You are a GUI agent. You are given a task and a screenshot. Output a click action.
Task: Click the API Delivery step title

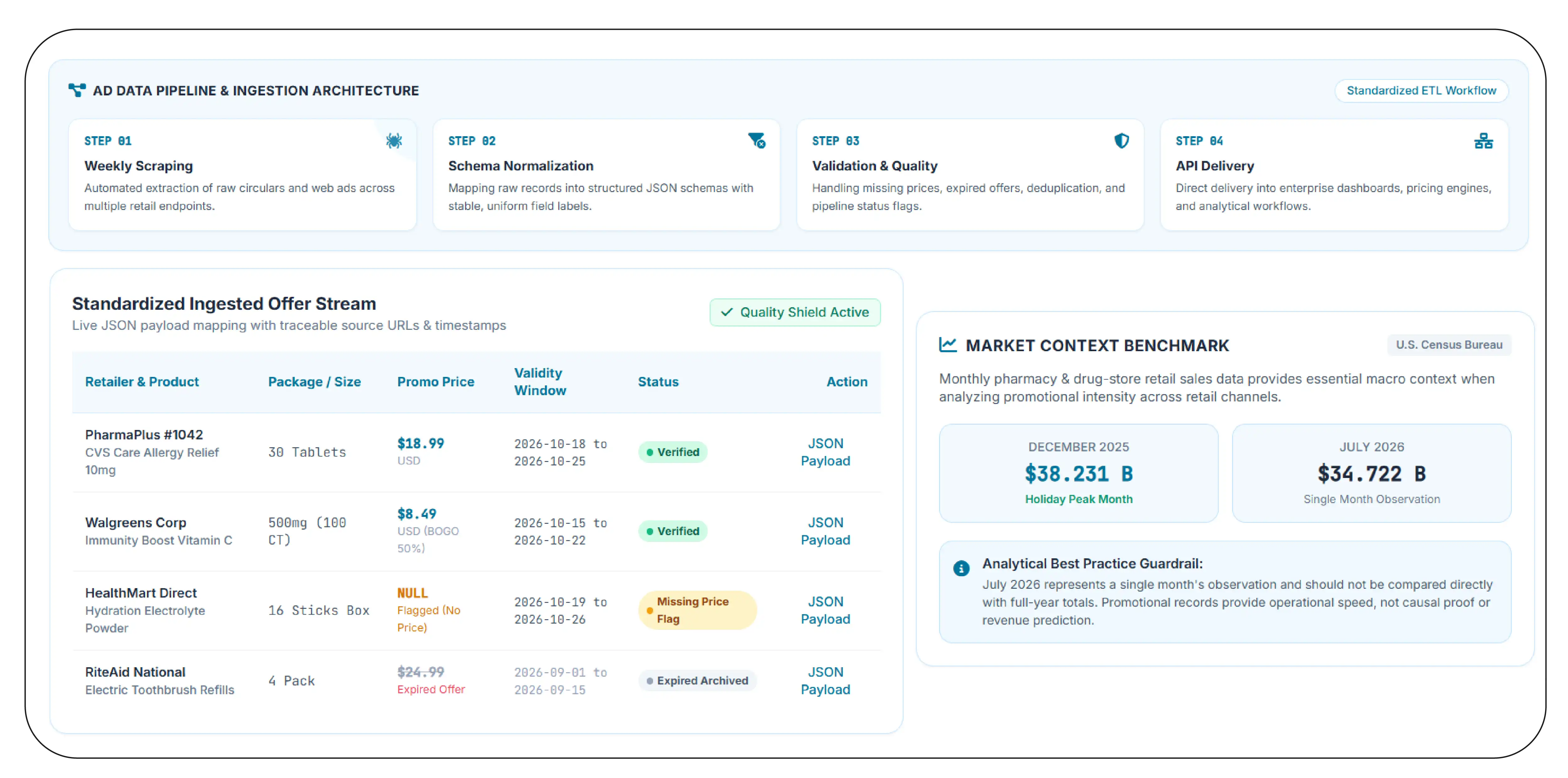[1214, 165]
